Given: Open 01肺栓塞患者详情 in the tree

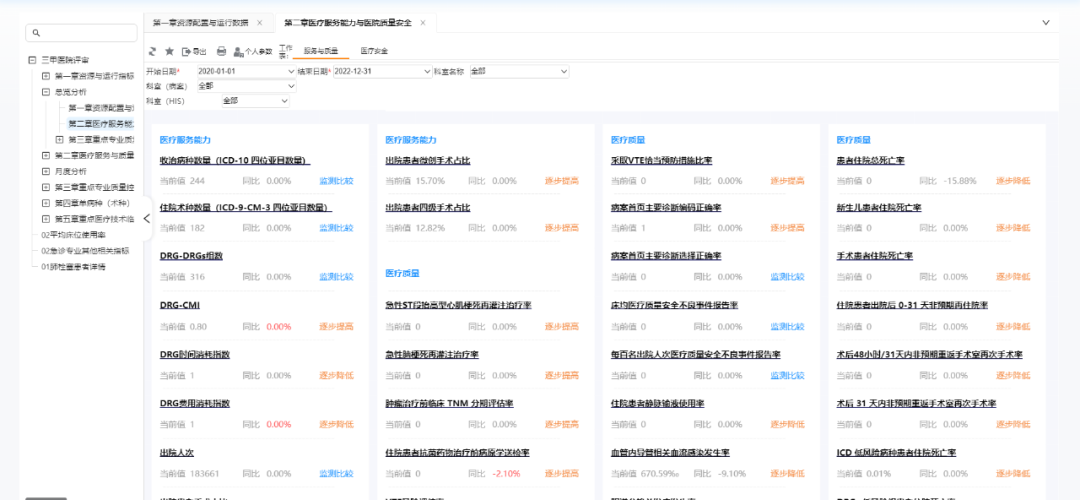Looking at the screenshot, I should pyautogui.click(x=73, y=267).
